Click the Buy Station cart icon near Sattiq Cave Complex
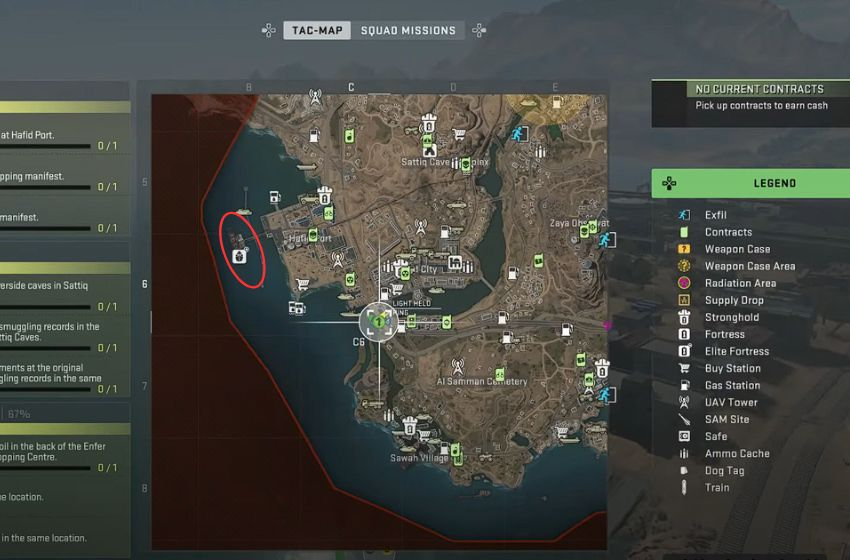Viewport: 850px width, 560px height. coord(459,133)
